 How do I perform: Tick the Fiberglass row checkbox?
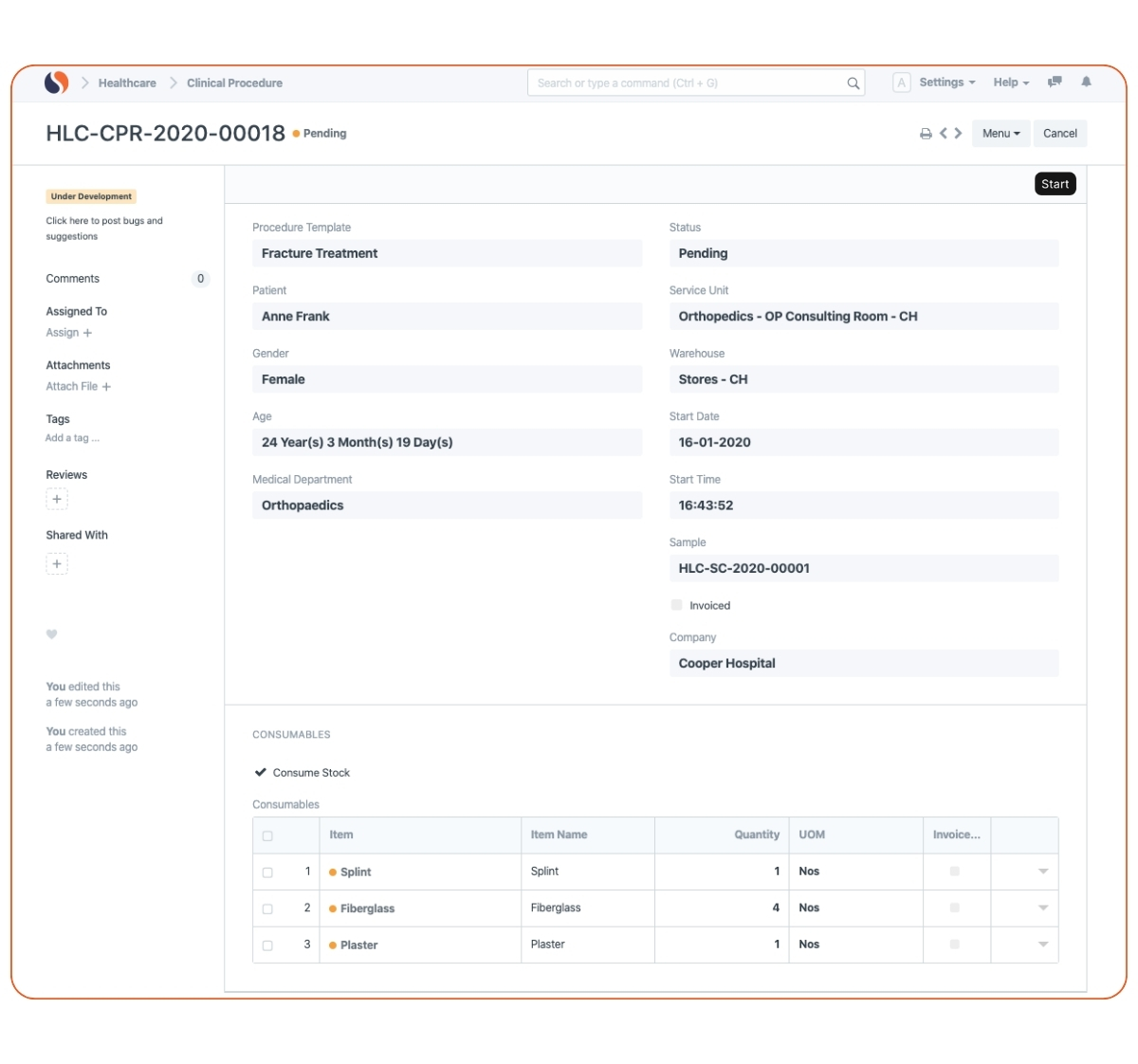pyautogui.click(x=267, y=908)
